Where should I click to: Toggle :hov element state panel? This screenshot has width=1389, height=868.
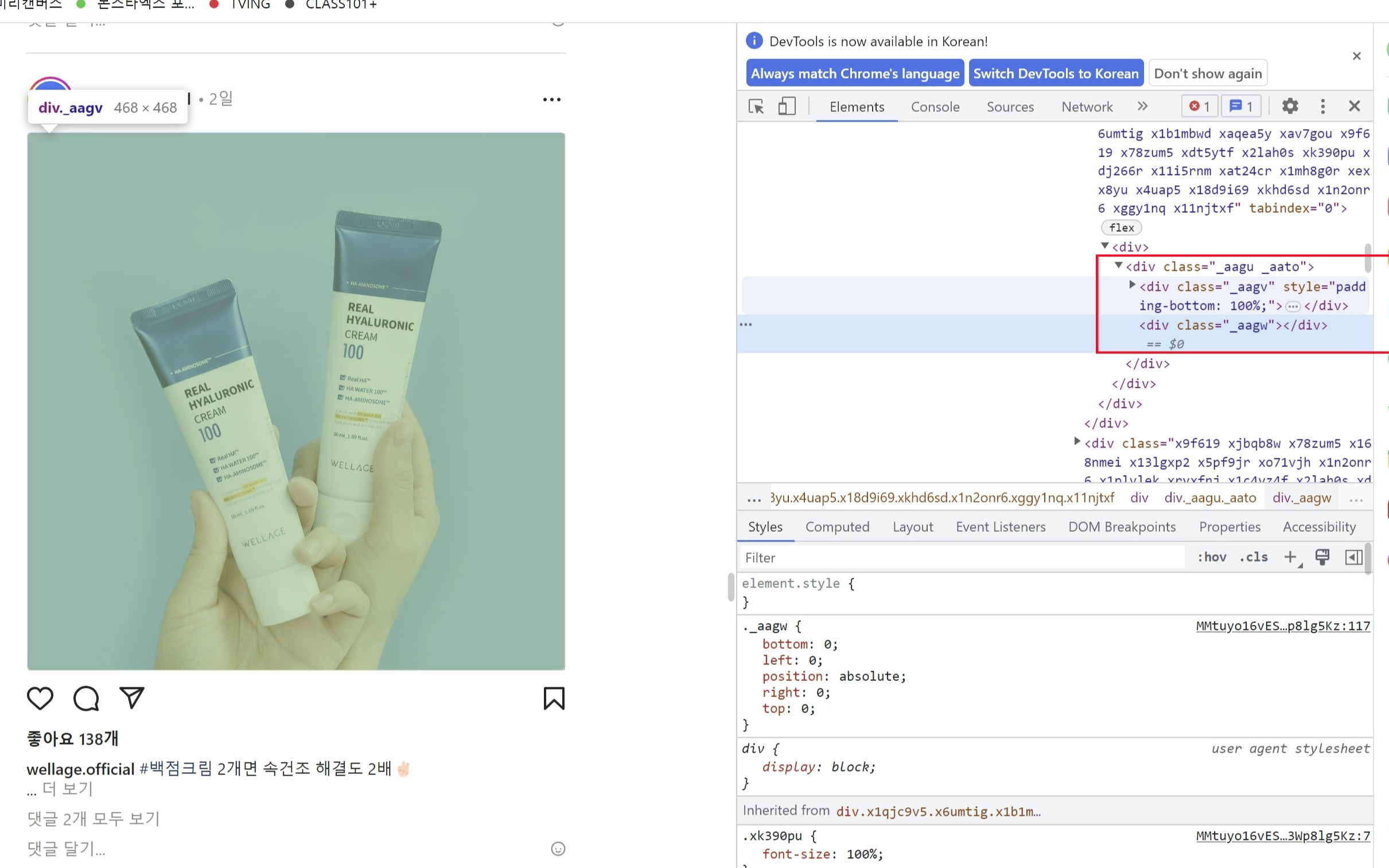(x=1211, y=557)
